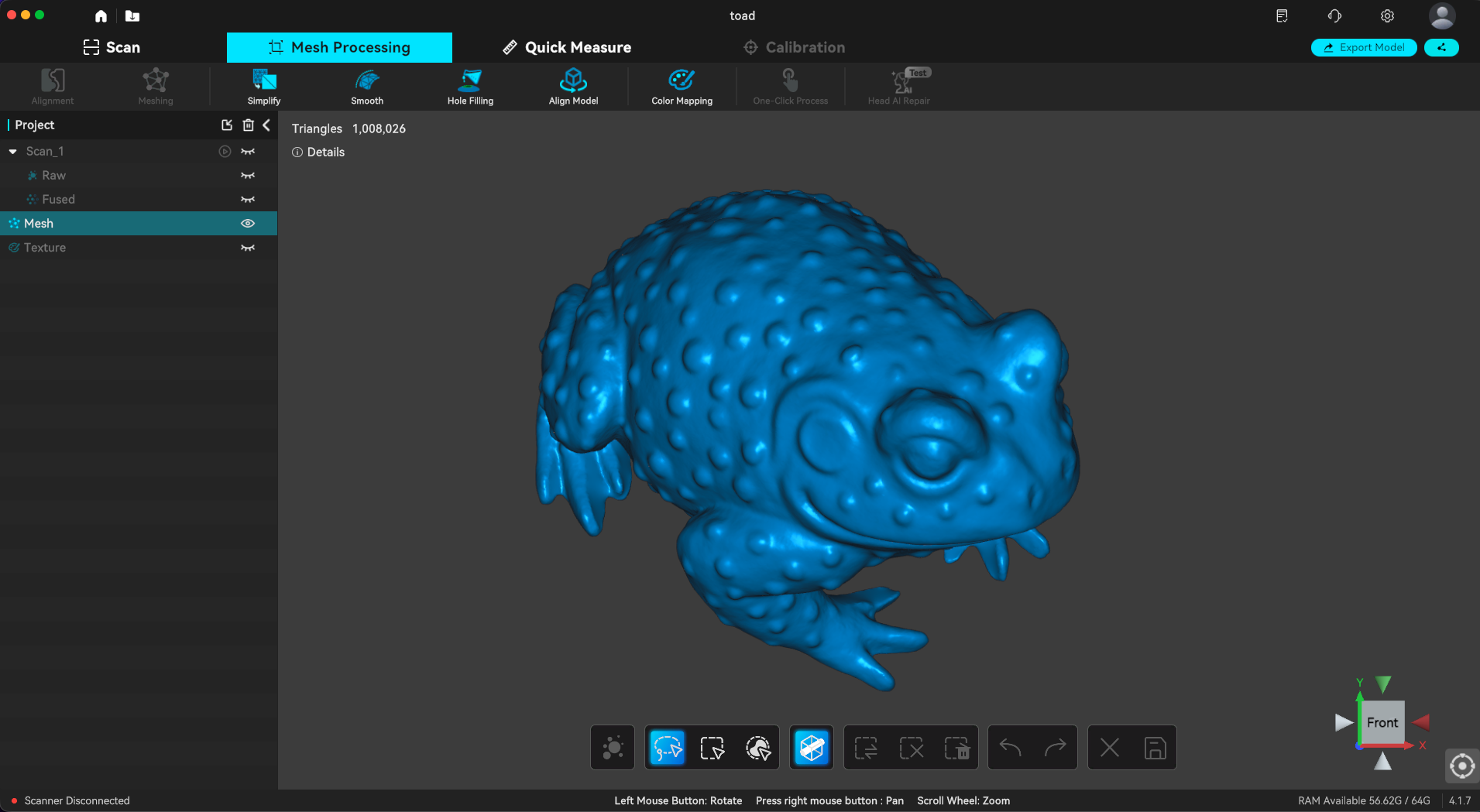Expand the triangle Details info
Viewport: 1480px width, 812px height.
[318, 152]
